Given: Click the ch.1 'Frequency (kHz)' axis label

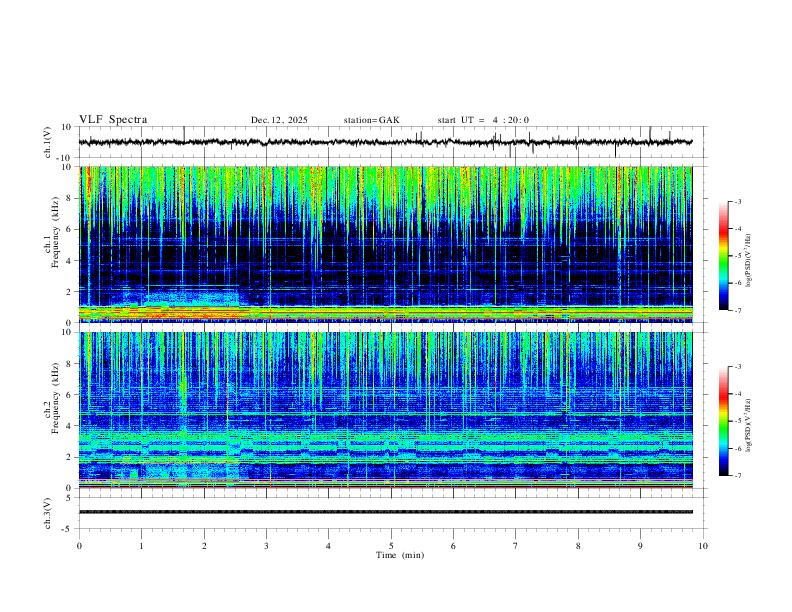Looking at the screenshot, I should pos(55,233).
